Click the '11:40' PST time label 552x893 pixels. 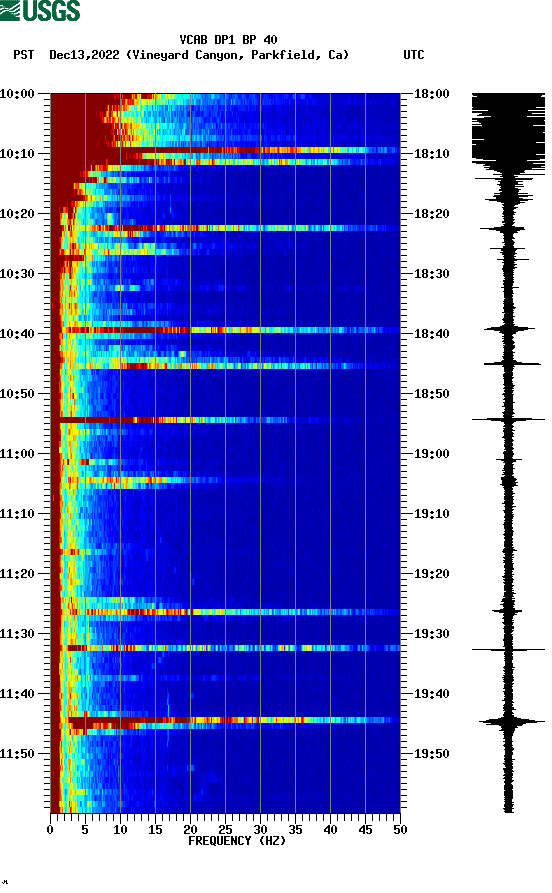point(17,694)
